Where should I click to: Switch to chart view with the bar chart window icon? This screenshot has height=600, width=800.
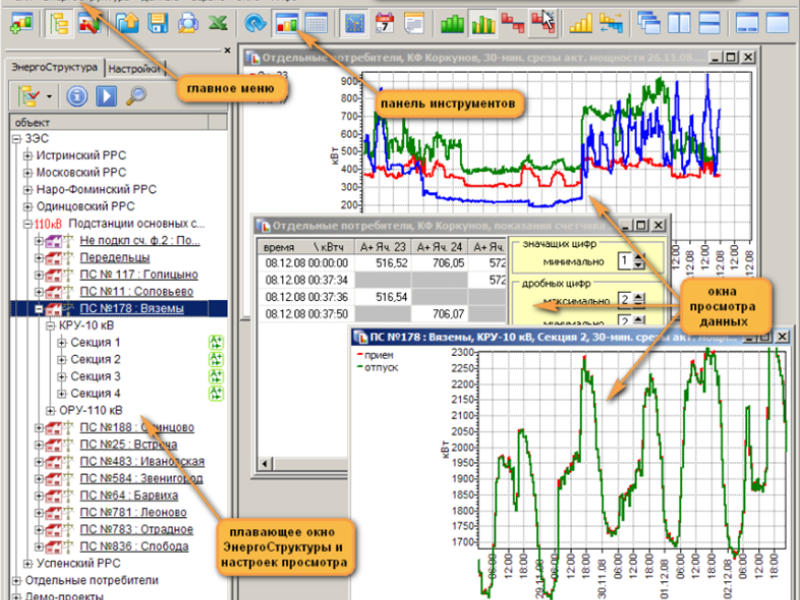[286, 23]
